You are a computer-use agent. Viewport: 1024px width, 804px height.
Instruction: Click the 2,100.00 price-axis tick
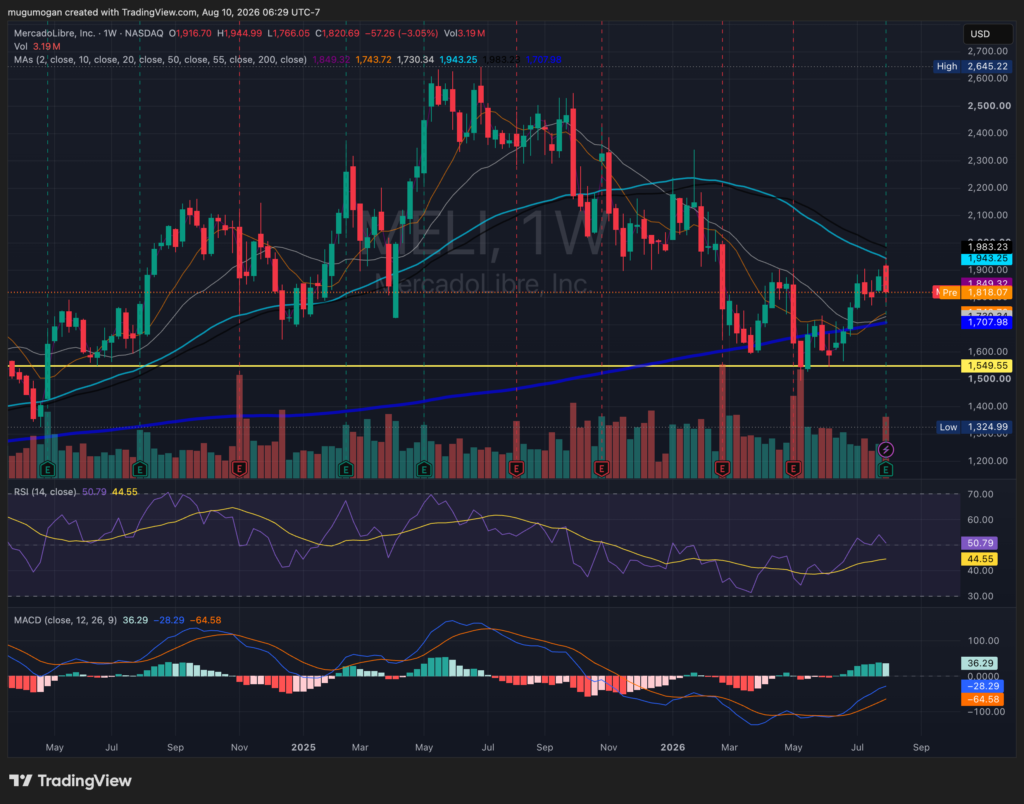(988, 216)
